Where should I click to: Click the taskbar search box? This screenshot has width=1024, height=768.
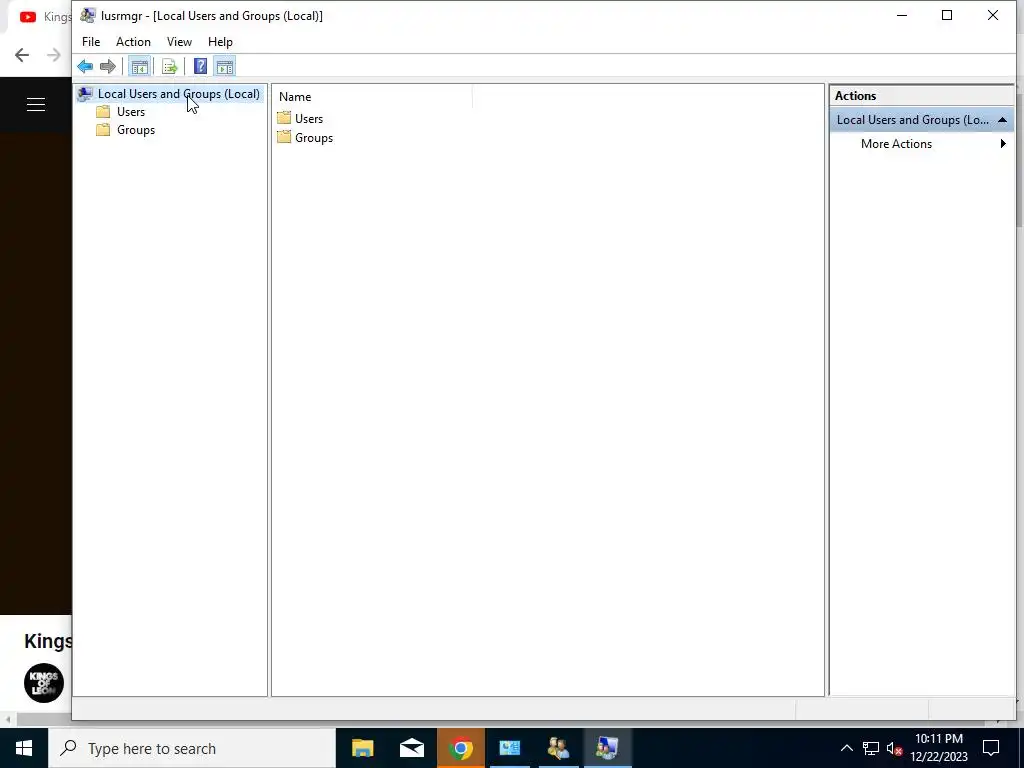pyautogui.click(x=191, y=748)
